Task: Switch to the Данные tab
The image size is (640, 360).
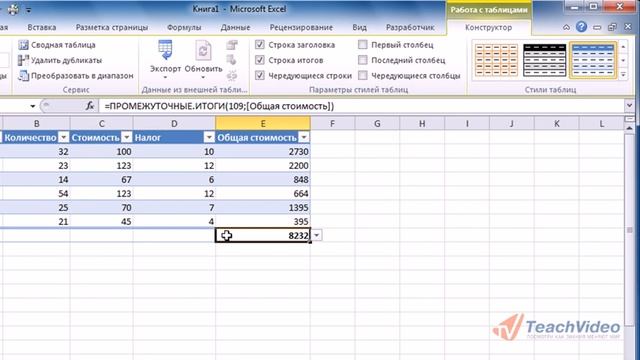Action: (236, 27)
